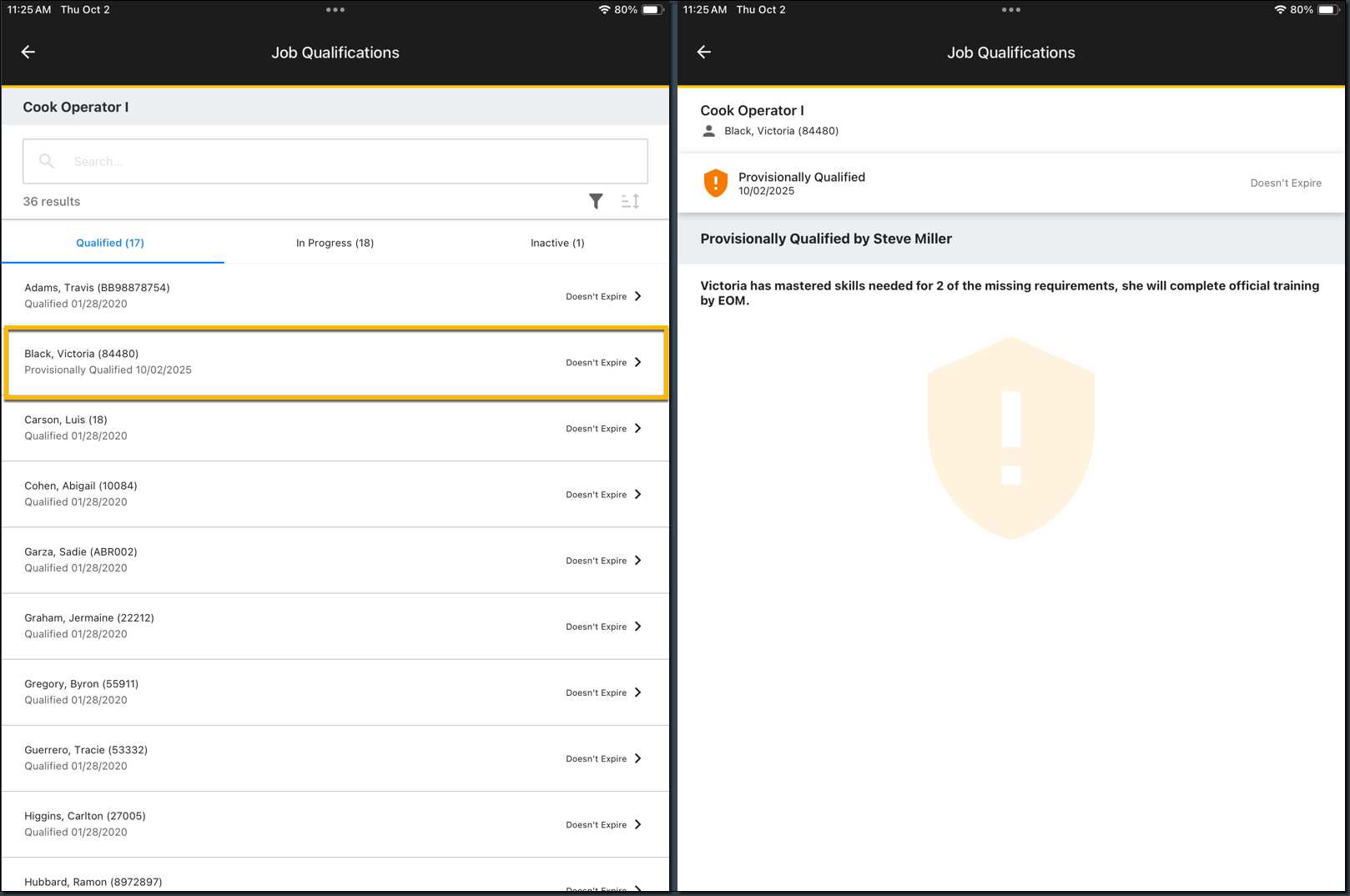Tap the three dots above left panel
1350x896 pixels.
pyautogui.click(x=335, y=10)
